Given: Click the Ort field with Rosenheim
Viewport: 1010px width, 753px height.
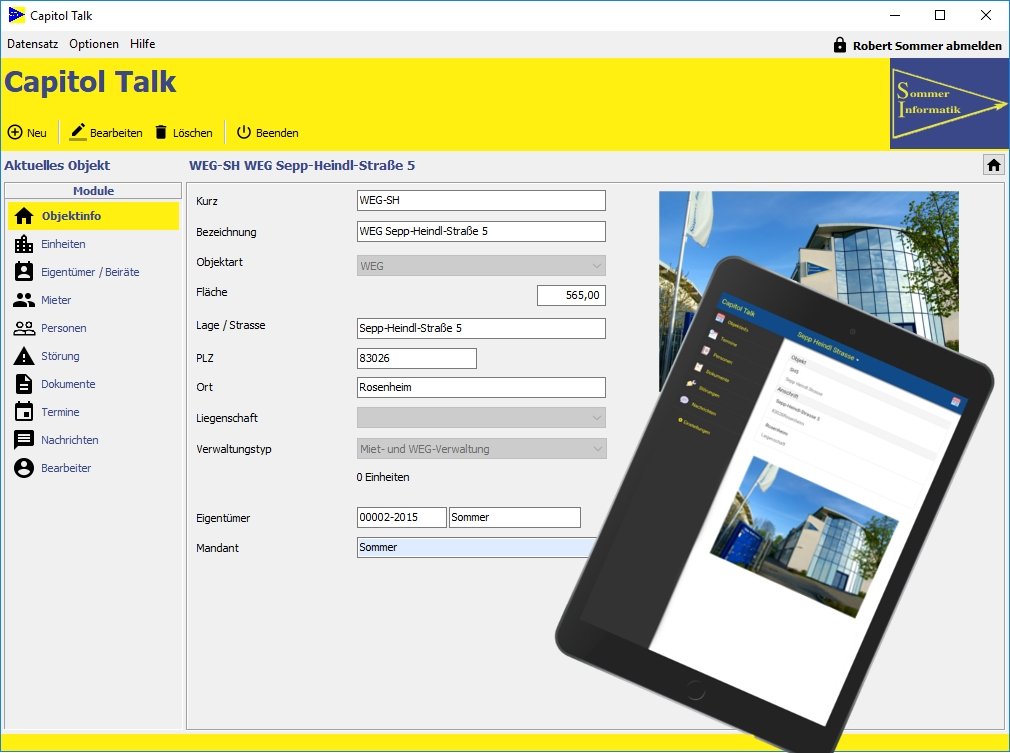Looking at the screenshot, I should click(481, 387).
